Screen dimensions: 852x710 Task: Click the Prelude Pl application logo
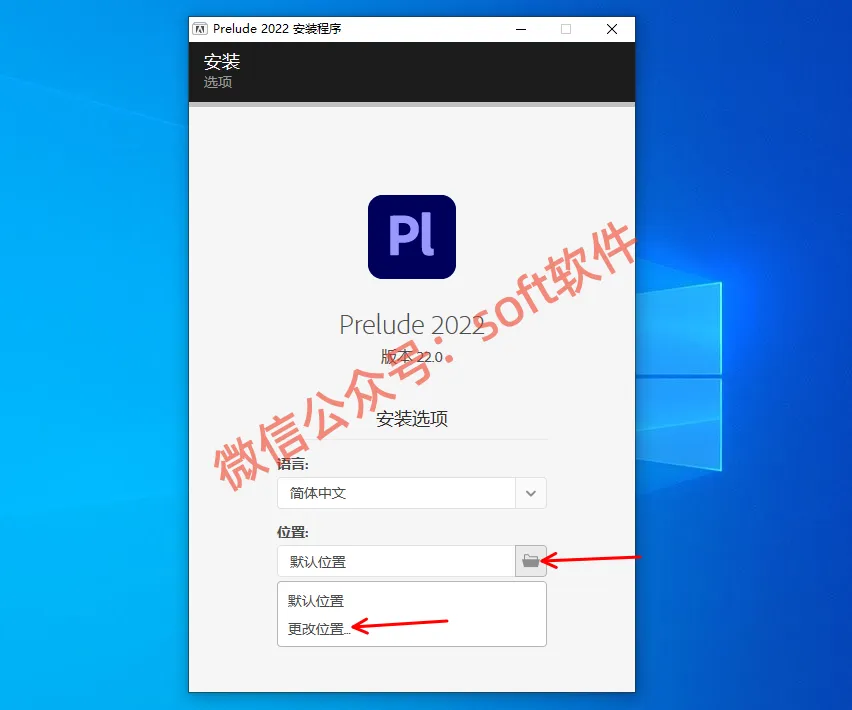point(412,237)
